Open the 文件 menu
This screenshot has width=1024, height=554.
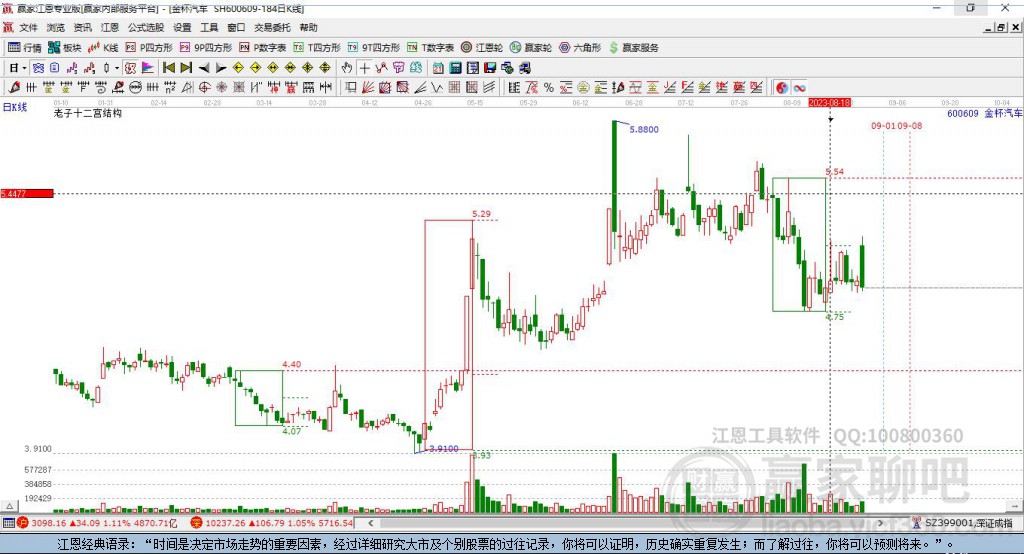[x=27, y=27]
